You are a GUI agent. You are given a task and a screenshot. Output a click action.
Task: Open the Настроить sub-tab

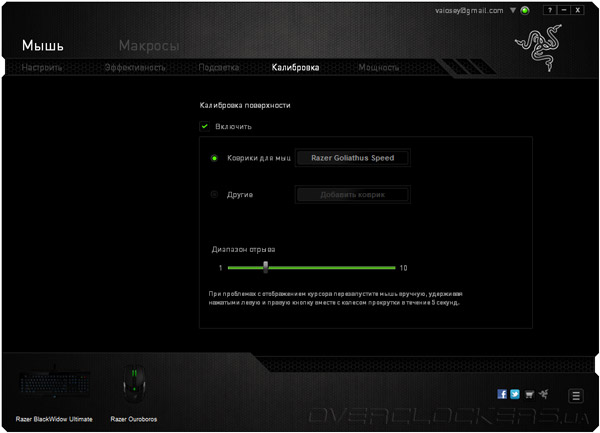42,67
